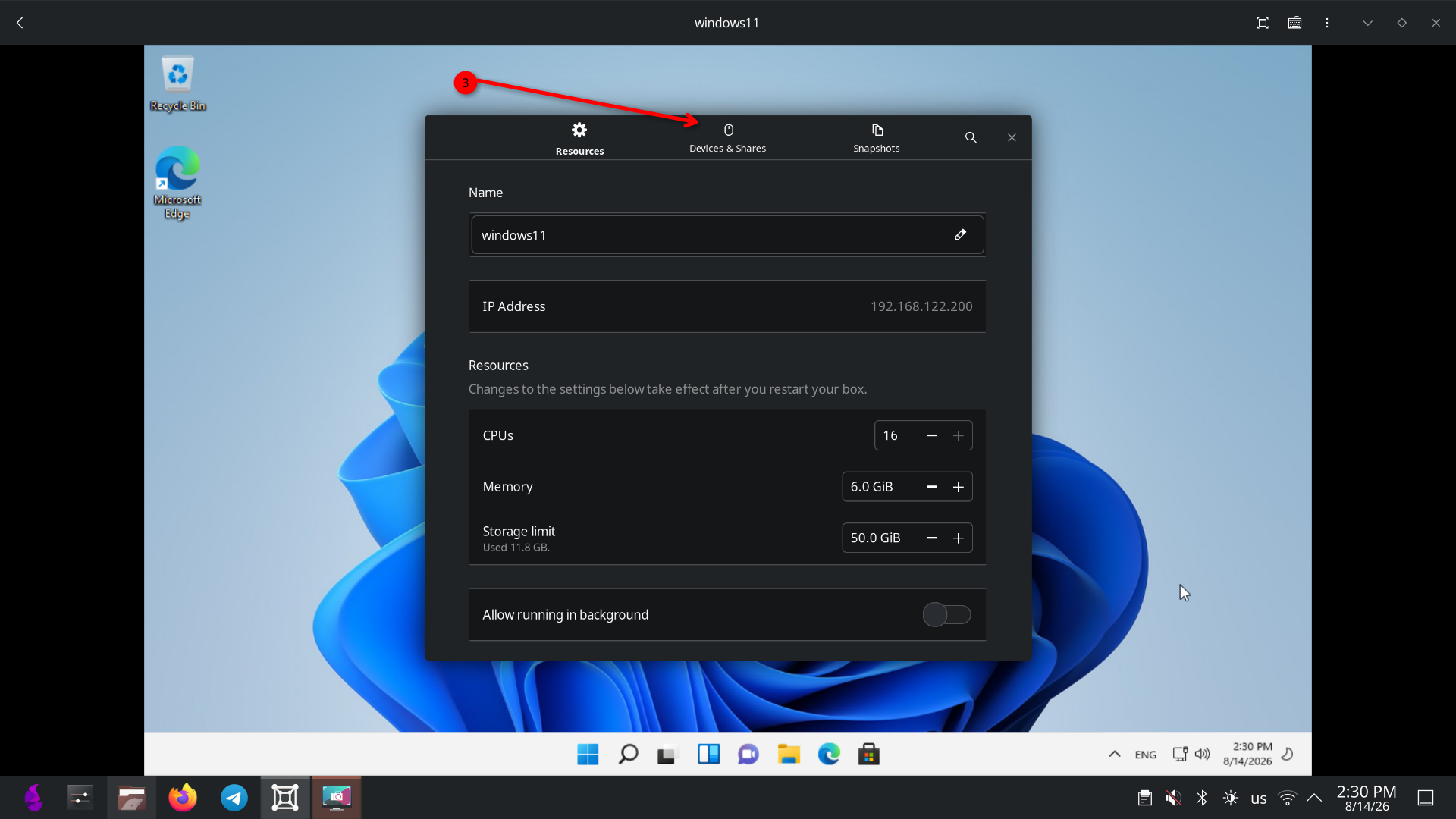
Task: Open the host application launcher
Action: [x=33, y=798]
